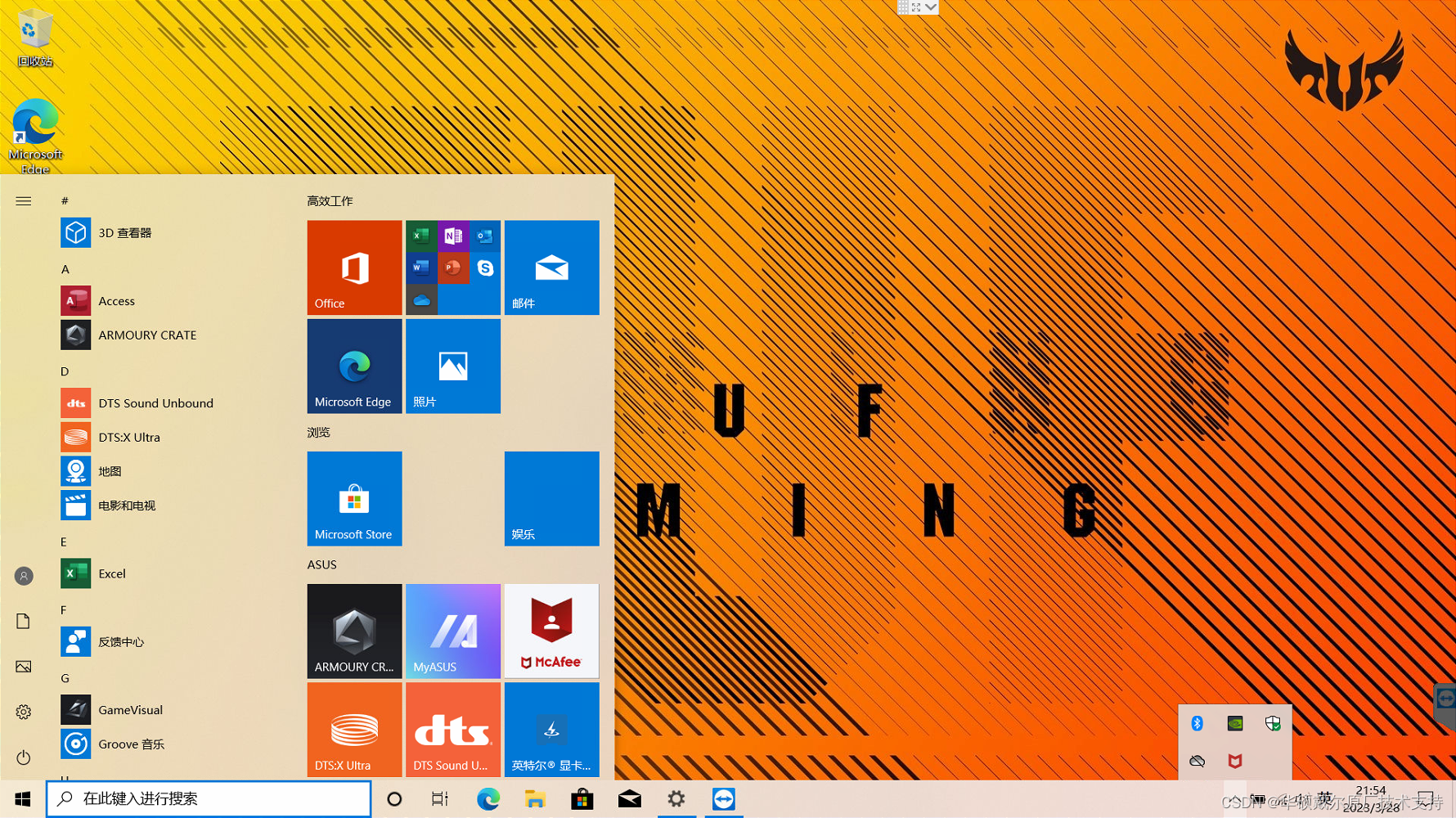Open 反馈中心 Feedback Hub
The width and height of the screenshot is (1456, 818).
pyautogui.click(x=172, y=642)
